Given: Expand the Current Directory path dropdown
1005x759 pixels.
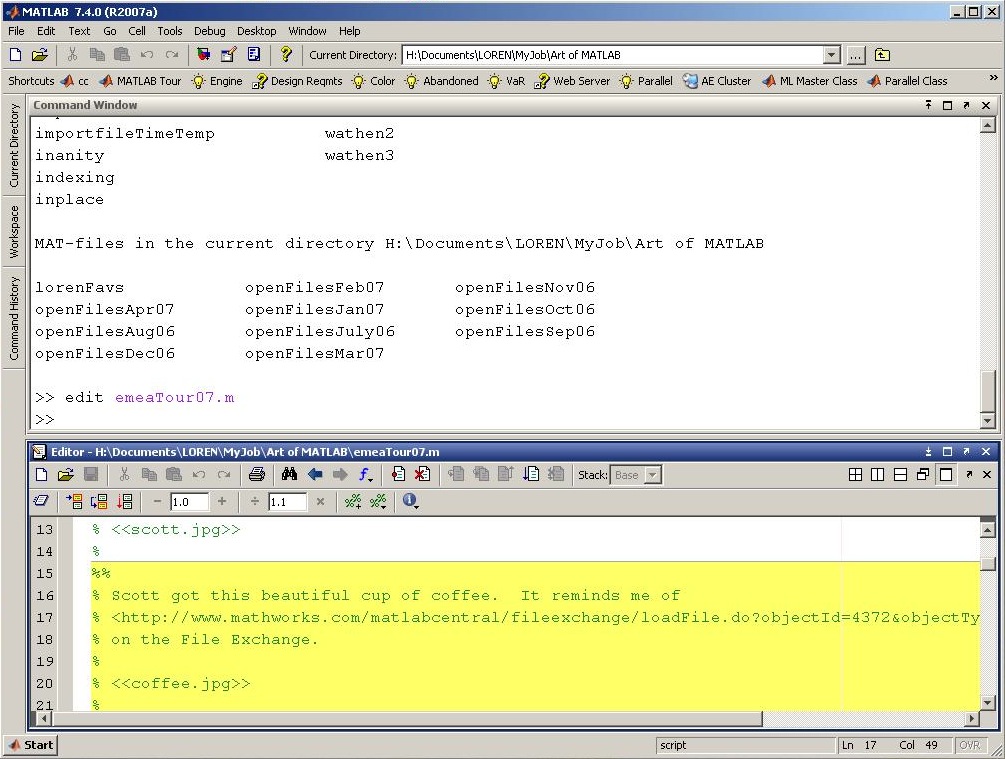Looking at the screenshot, I should [832, 55].
